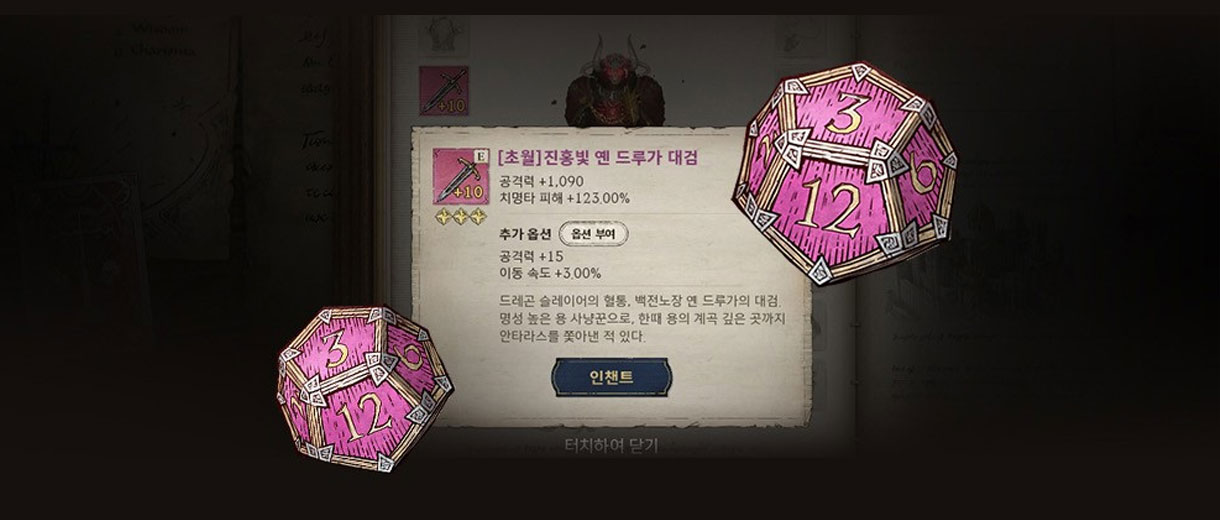Select the 공격력 +15 bonus option
This screenshot has width=1220, height=520.
coord(530,255)
